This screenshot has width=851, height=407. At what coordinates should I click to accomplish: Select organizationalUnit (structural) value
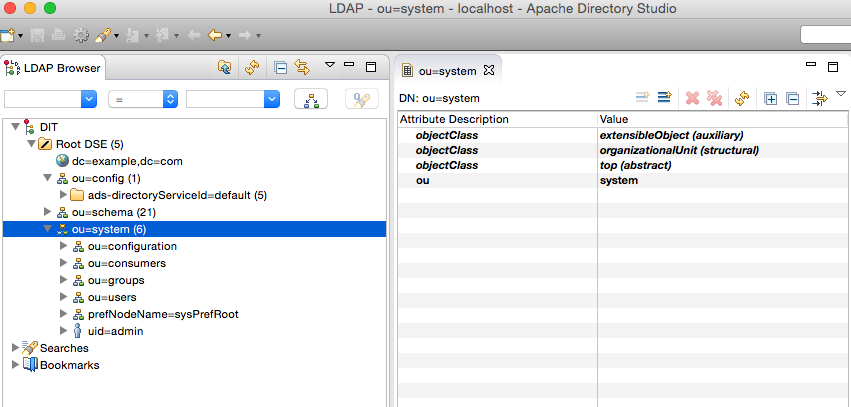(679, 150)
